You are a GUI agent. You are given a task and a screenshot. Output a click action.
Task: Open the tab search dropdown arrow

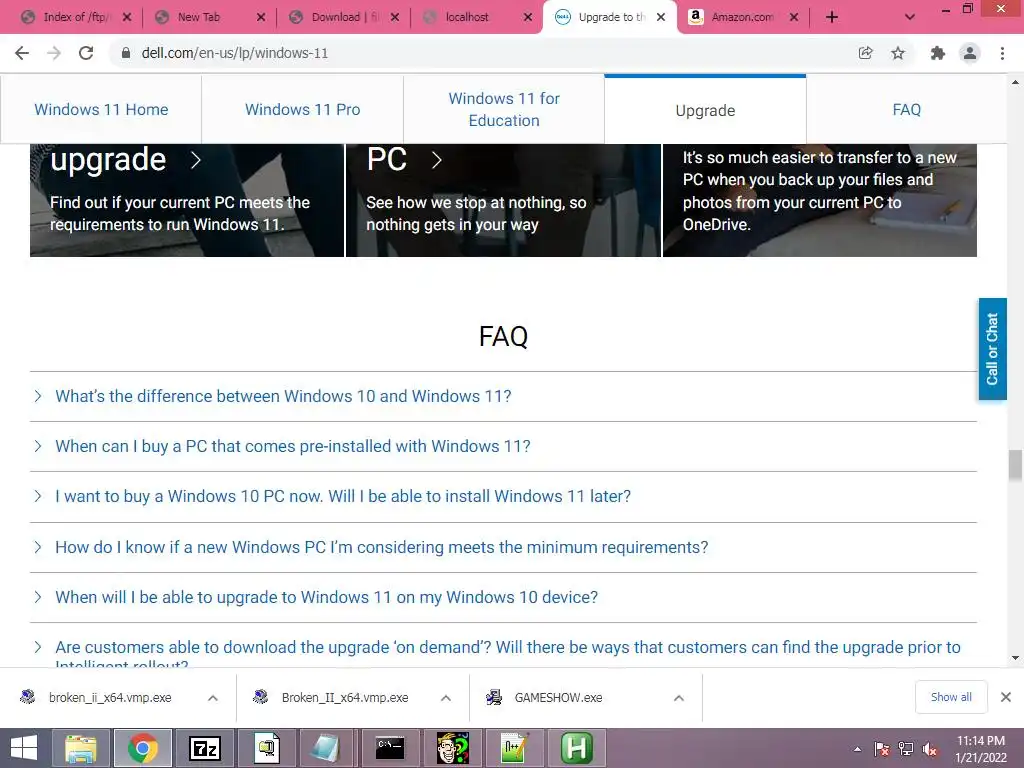[910, 17]
